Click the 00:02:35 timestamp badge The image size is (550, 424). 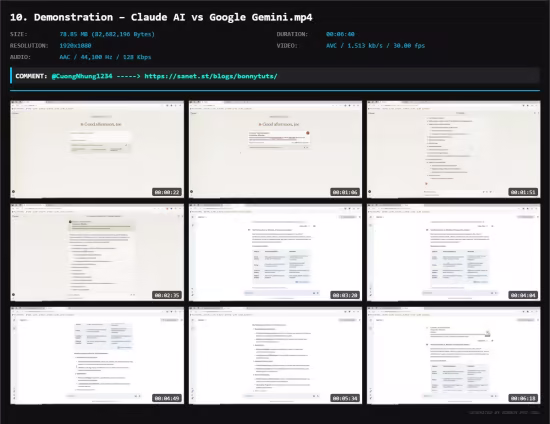point(167,295)
